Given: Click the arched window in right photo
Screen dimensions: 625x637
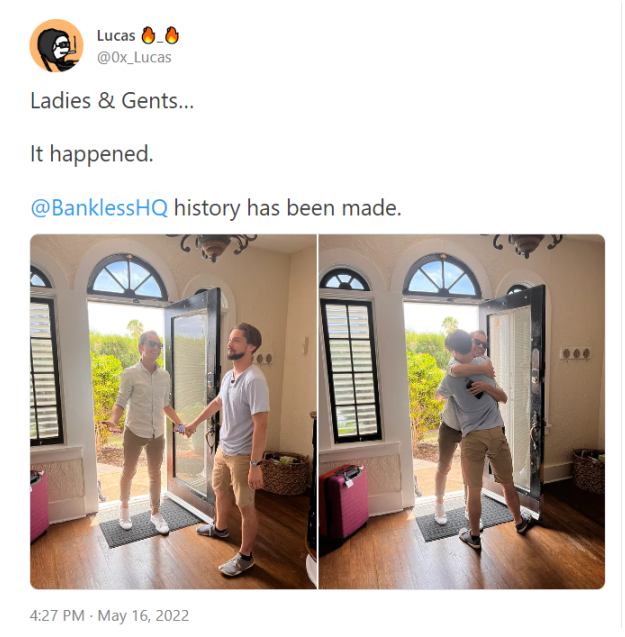Looking at the screenshot, I should coord(442,275).
